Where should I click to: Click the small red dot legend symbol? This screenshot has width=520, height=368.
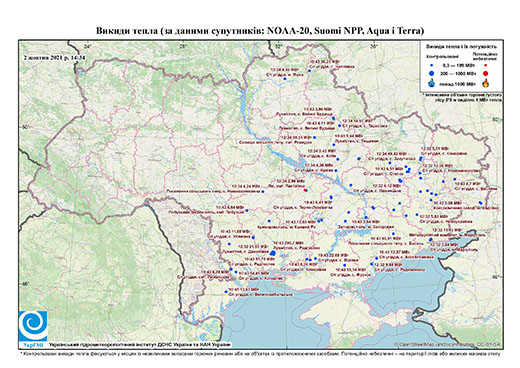coord(486,65)
